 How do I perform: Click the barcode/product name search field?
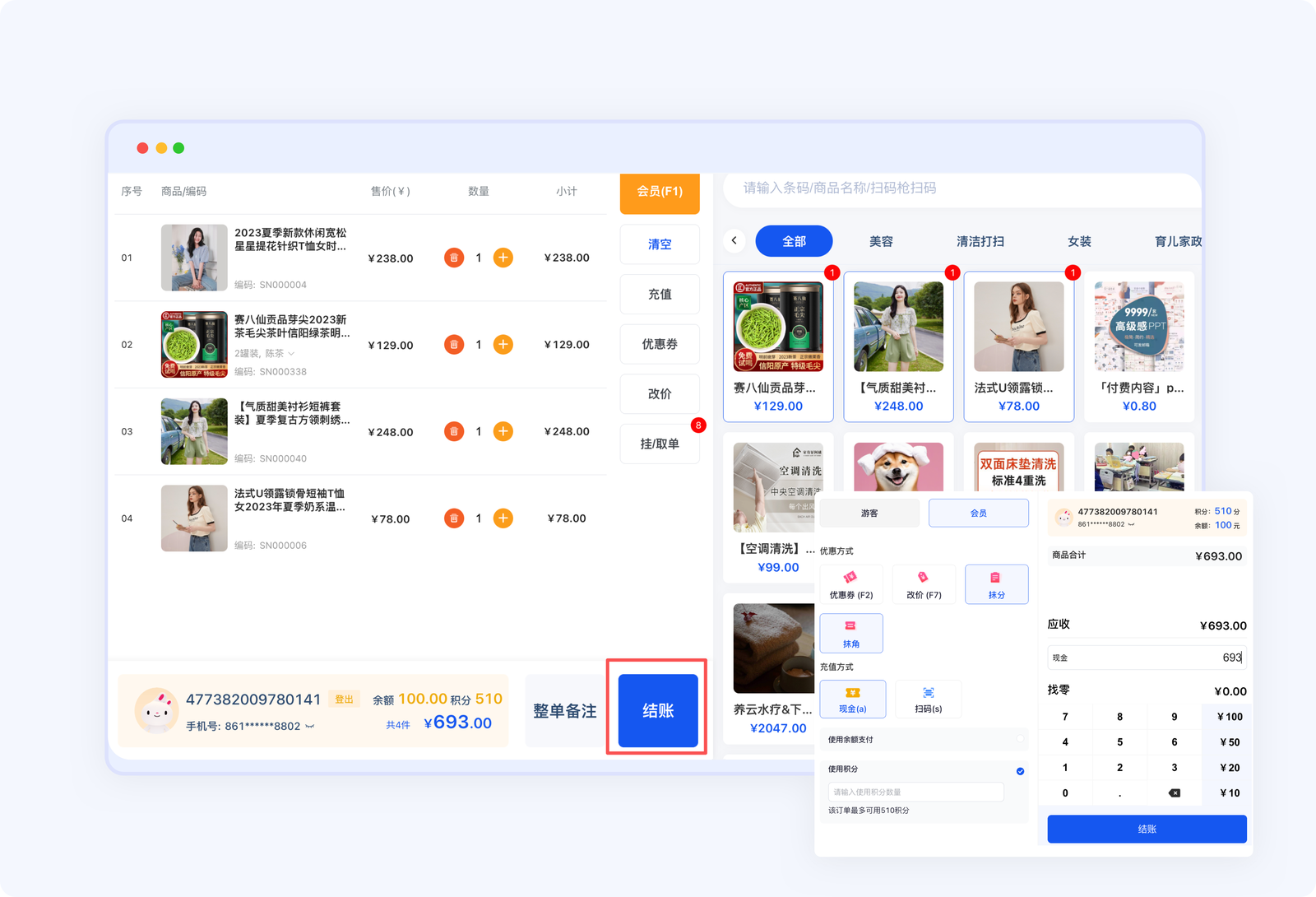[954, 188]
